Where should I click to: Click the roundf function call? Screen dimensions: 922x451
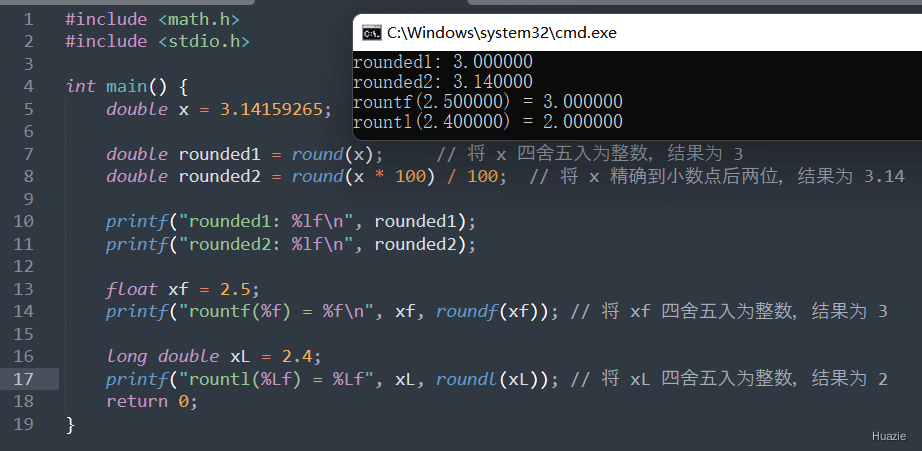[x=467, y=311]
